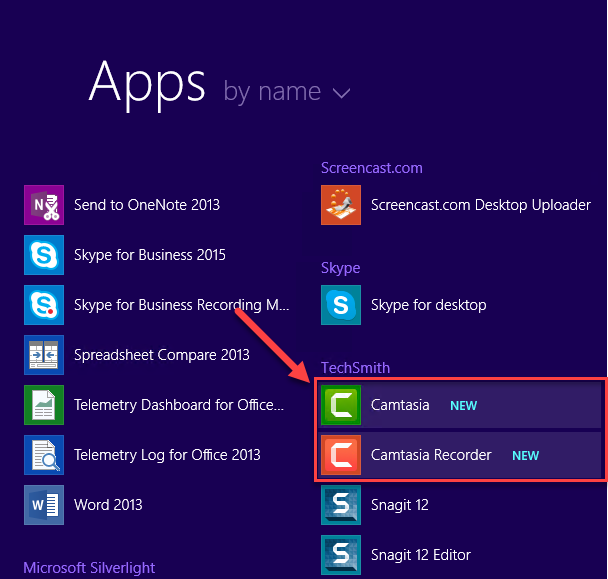The image size is (608, 579).
Task: Click the green Camtasia icon
Action: (341, 405)
